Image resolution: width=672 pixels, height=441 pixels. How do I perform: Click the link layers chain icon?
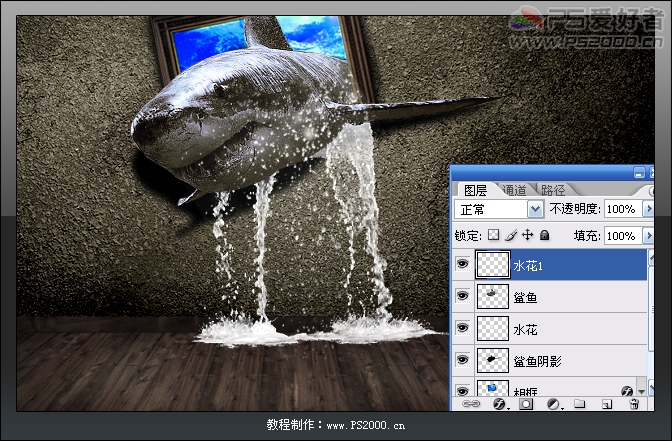[471, 404]
